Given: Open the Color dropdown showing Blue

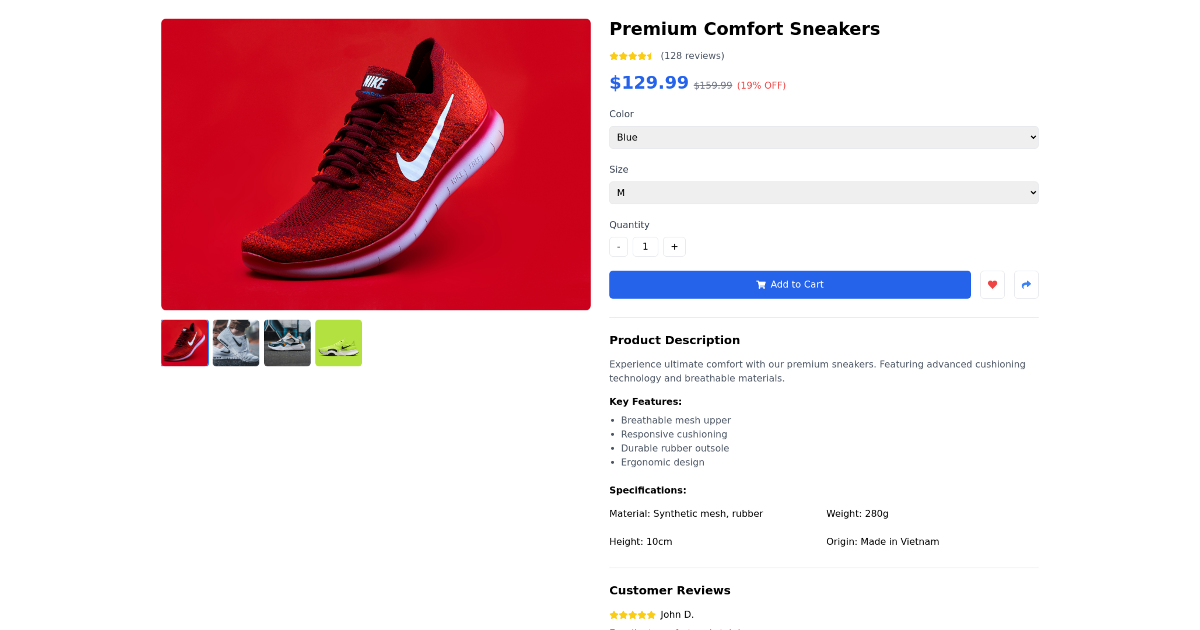Looking at the screenshot, I should click(x=823, y=137).
